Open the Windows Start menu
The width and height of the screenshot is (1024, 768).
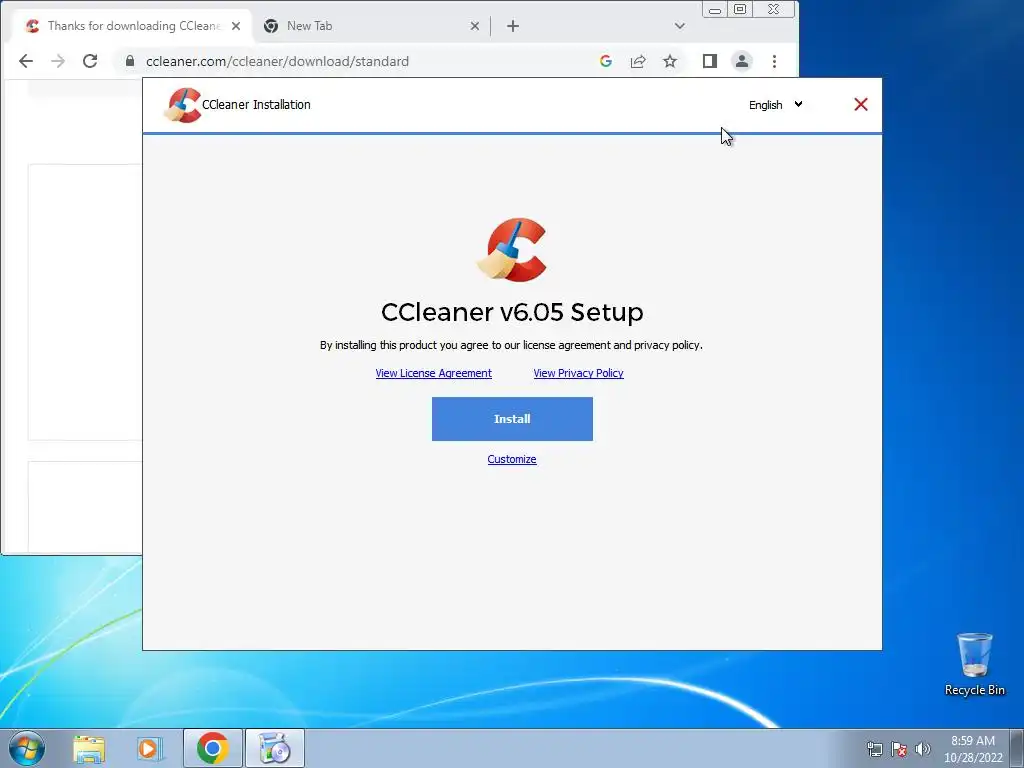pos(27,748)
